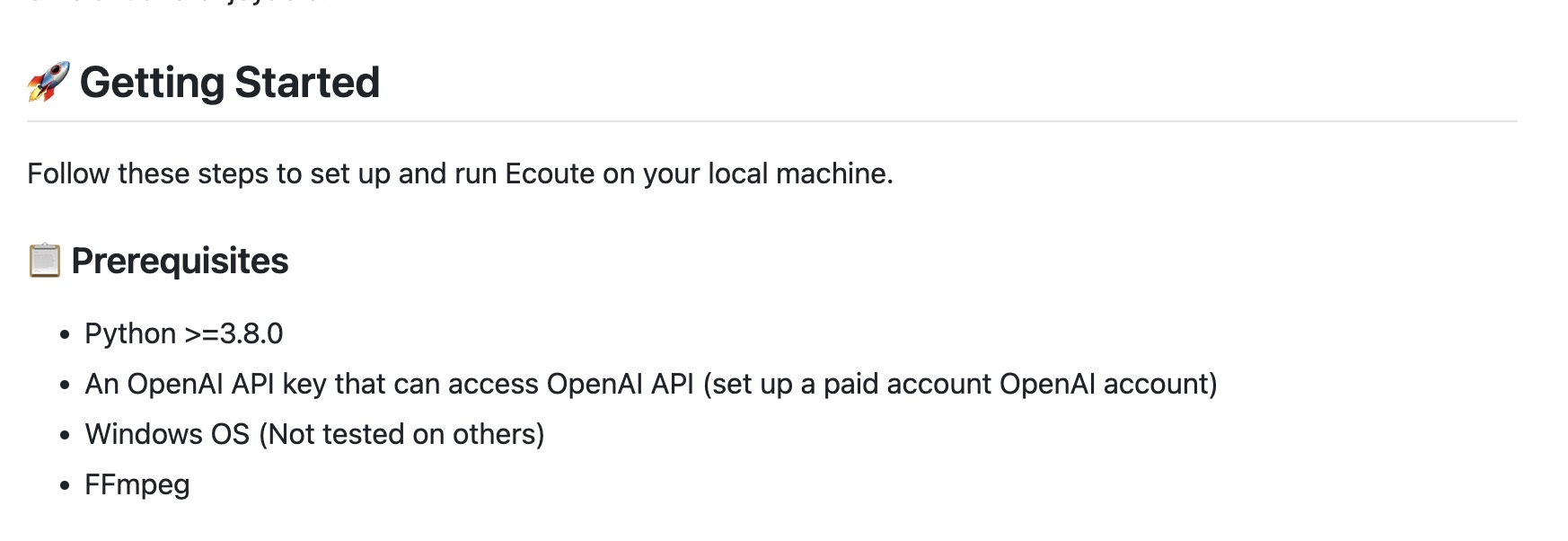Click the Windows OS text
Image resolution: width=1568 pixels, height=541 pixels.
(167, 434)
